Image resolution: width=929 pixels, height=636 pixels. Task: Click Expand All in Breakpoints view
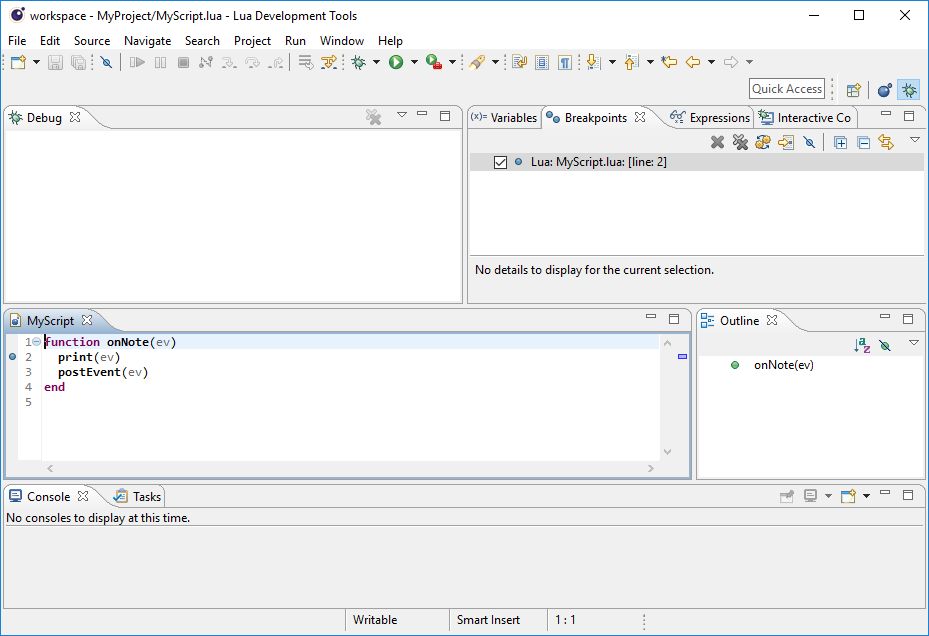[840, 142]
